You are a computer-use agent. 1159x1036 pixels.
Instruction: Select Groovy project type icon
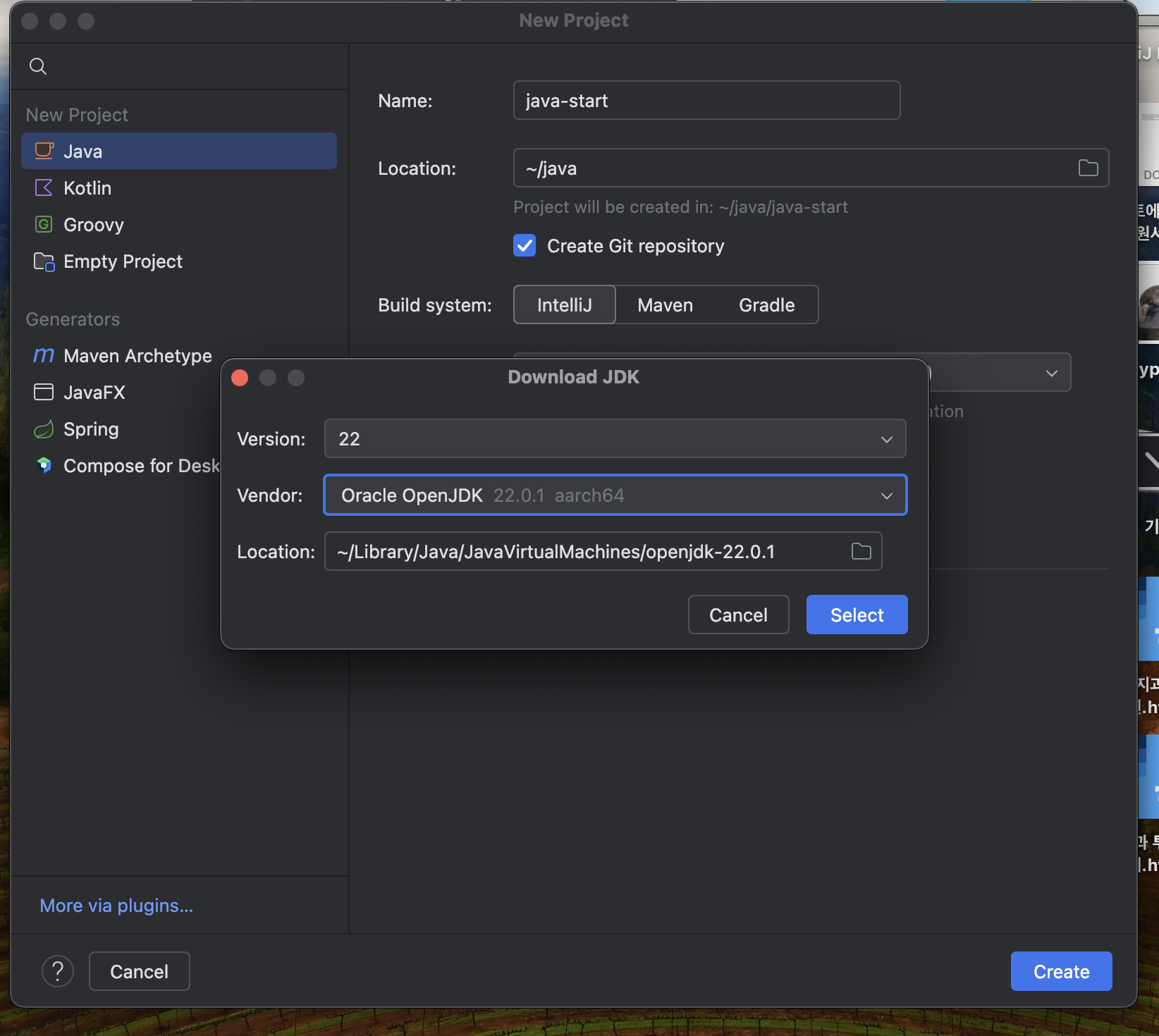44,224
